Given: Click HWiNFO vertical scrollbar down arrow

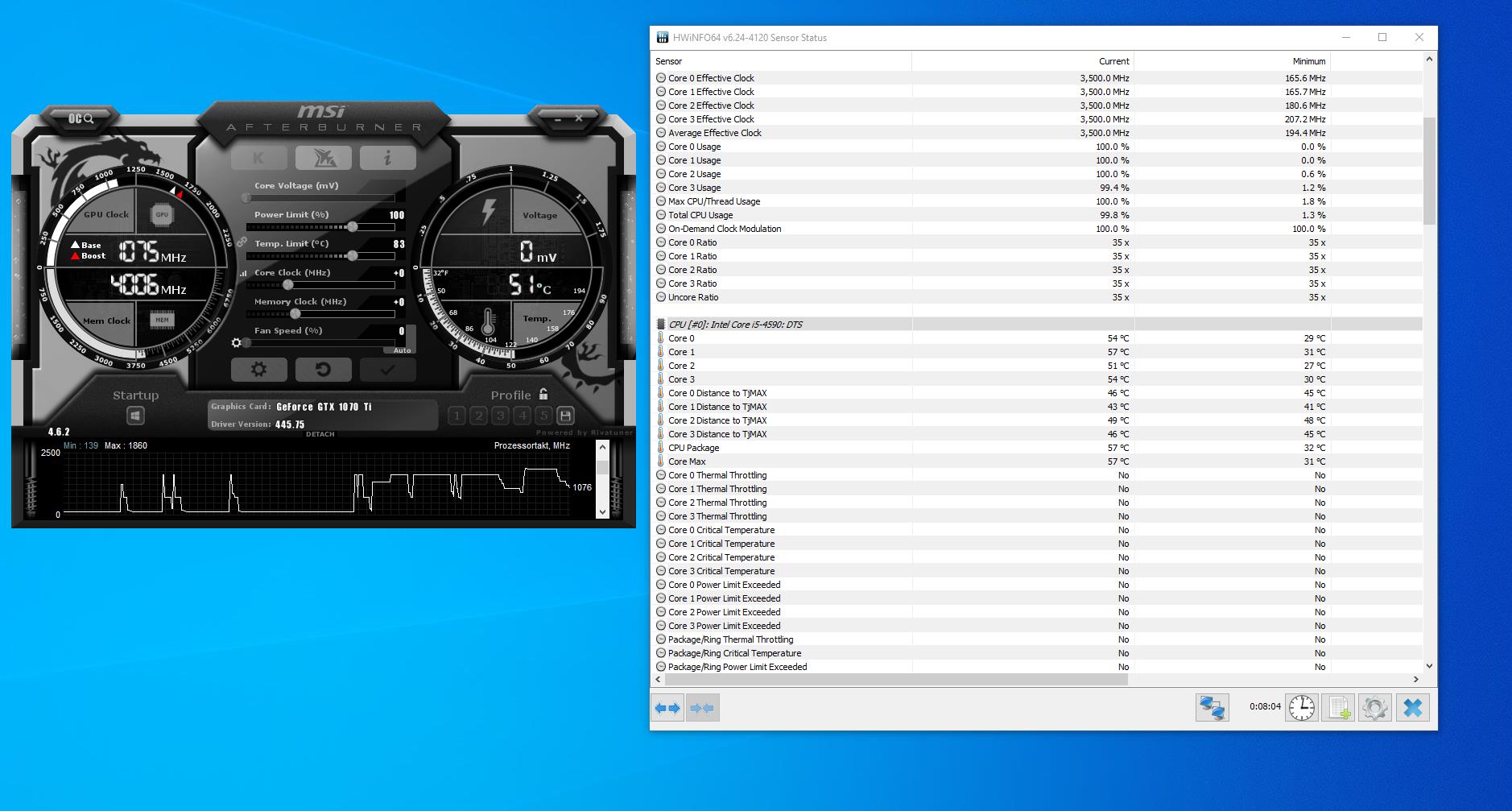Looking at the screenshot, I should 1429,666.
